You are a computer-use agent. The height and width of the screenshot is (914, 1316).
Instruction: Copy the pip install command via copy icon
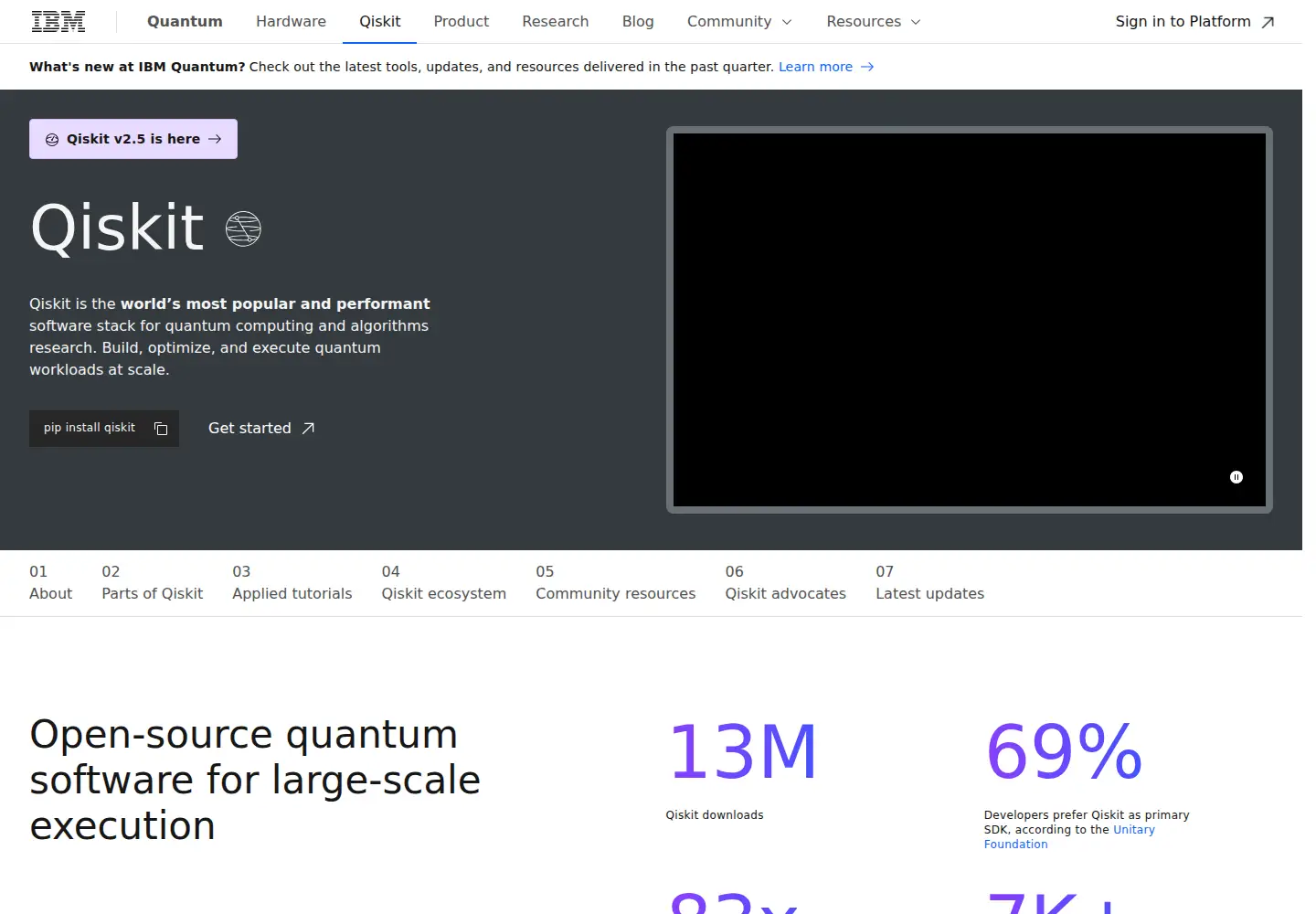161,428
